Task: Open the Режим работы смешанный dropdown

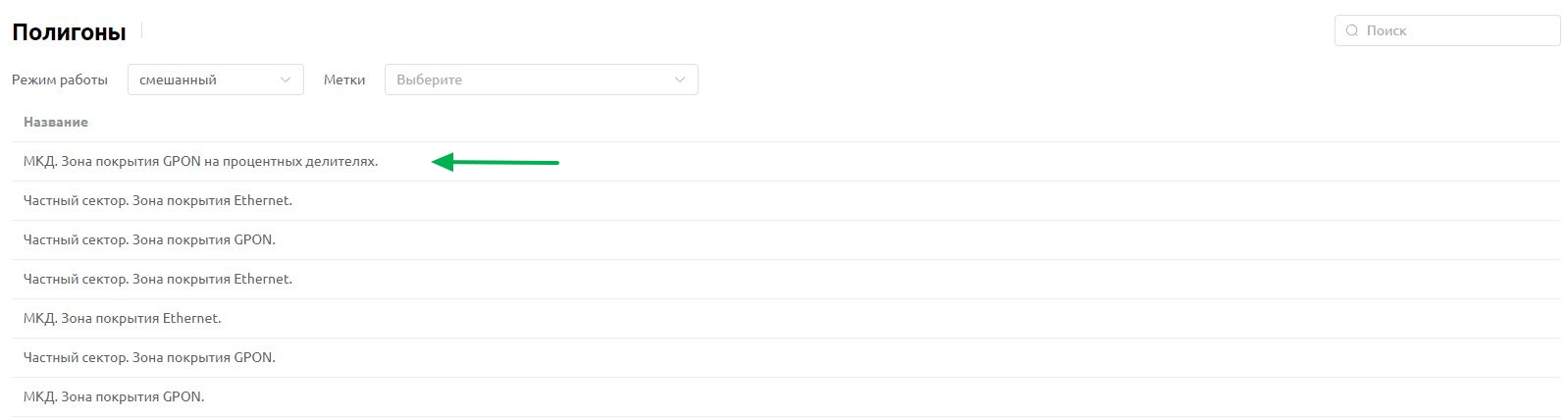Action: coord(216,79)
